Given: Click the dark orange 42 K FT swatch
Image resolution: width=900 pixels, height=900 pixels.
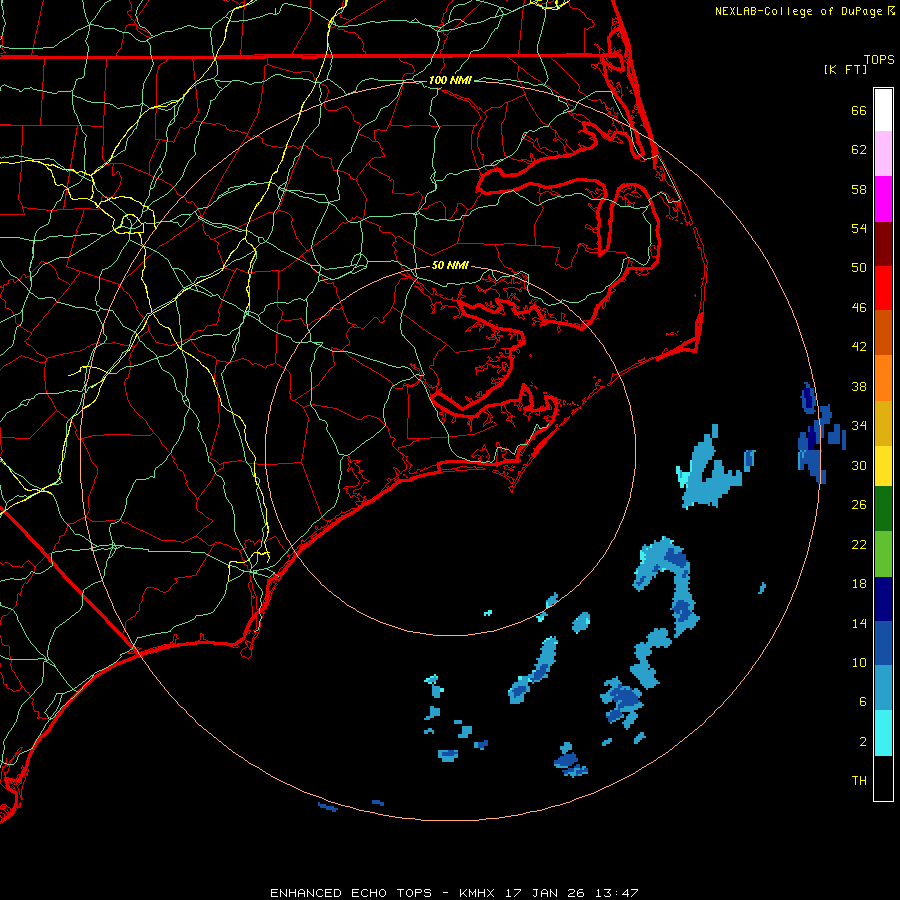Looking at the screenshot, I should (x=883, y=332).
